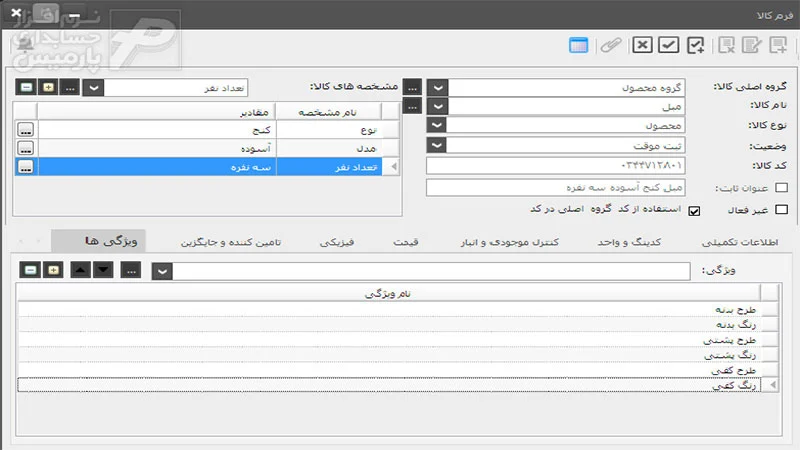This screenshot has height=450, width=800.
Task: Click the ویژگی text input field
Action: click(431, 271)
